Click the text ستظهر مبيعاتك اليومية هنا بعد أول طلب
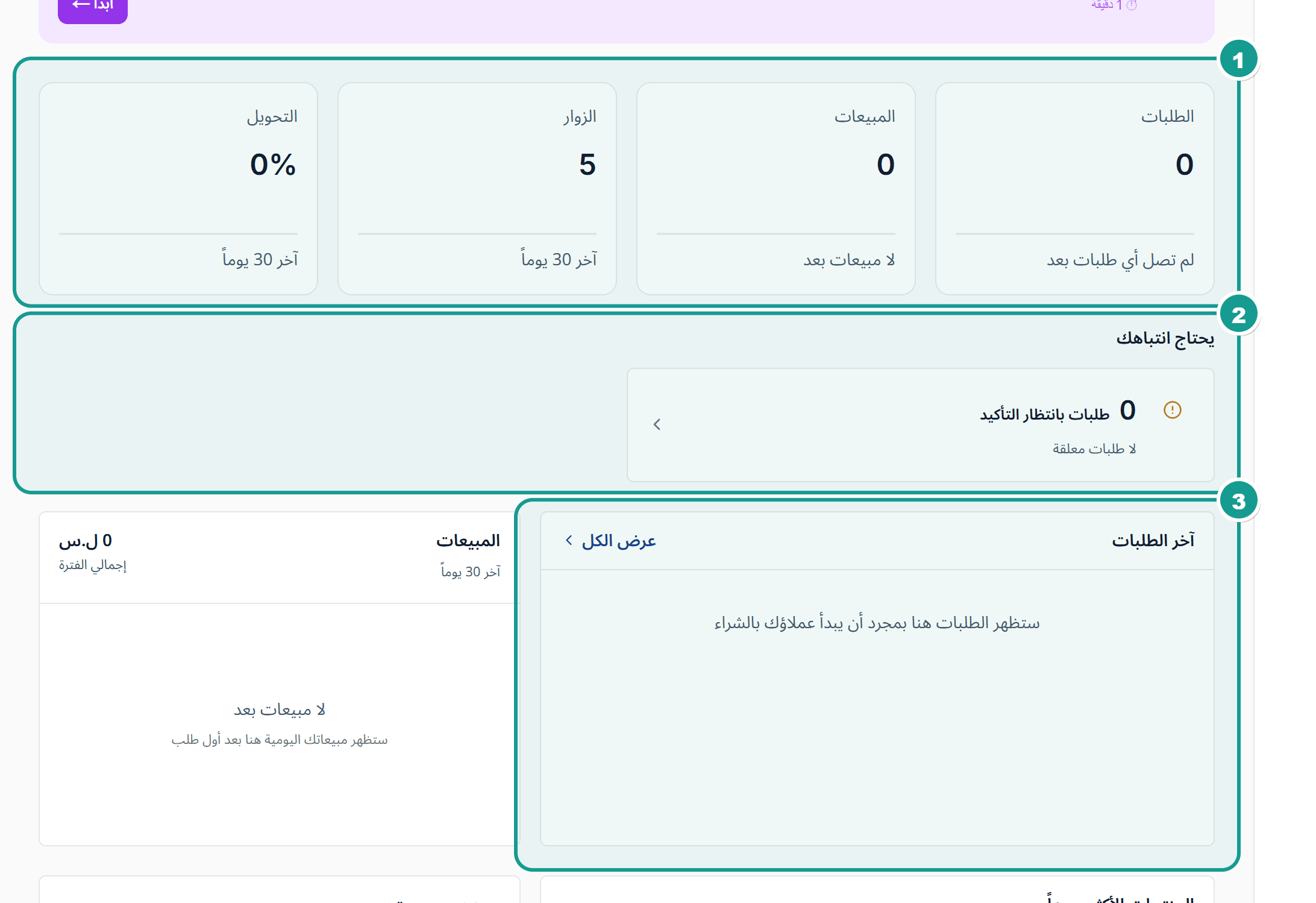Viewport: 1316px width, 903px height. (280, 740)
